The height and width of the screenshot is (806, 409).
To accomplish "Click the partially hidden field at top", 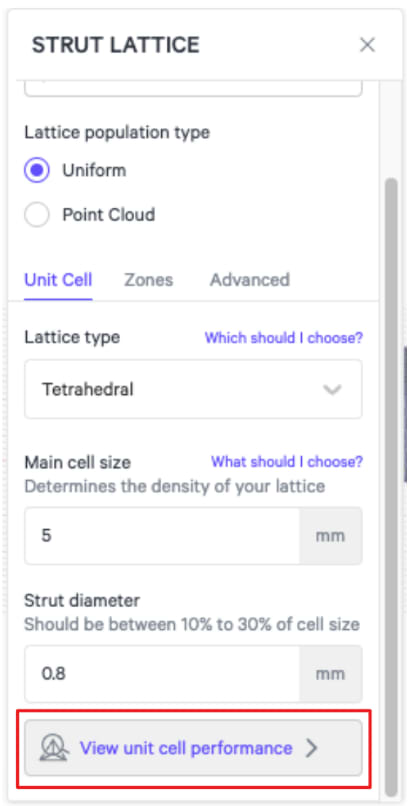I will pyautogui.click(x=193, y=88).
